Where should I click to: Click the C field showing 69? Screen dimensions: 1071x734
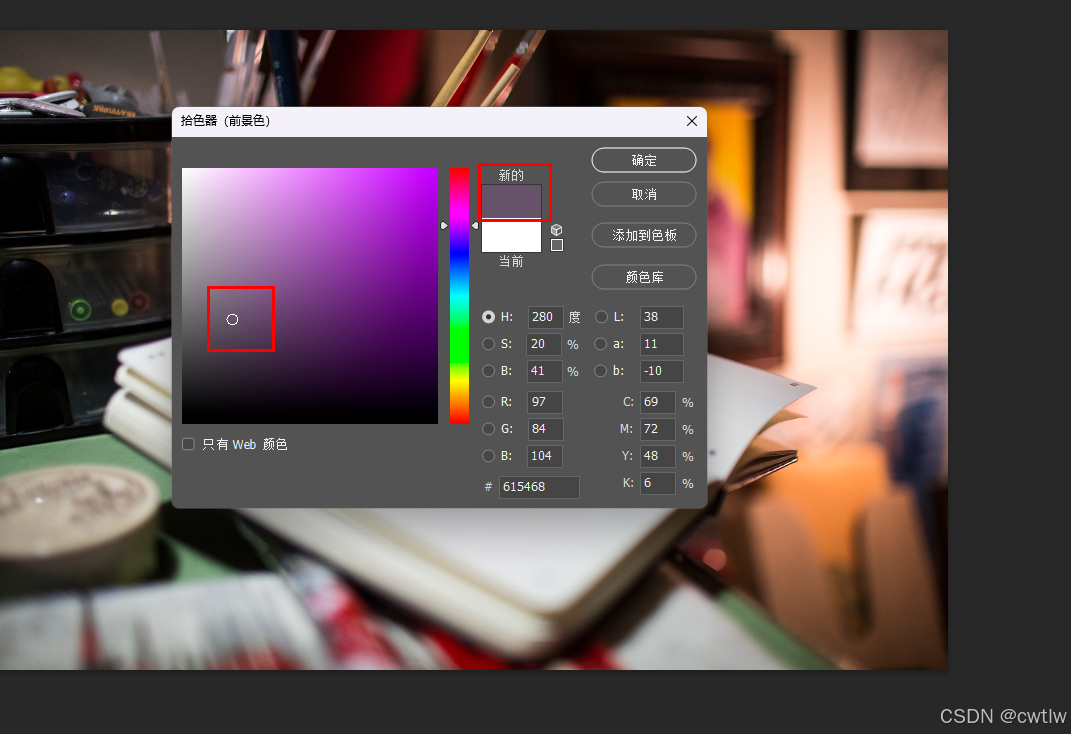(658, 402)
